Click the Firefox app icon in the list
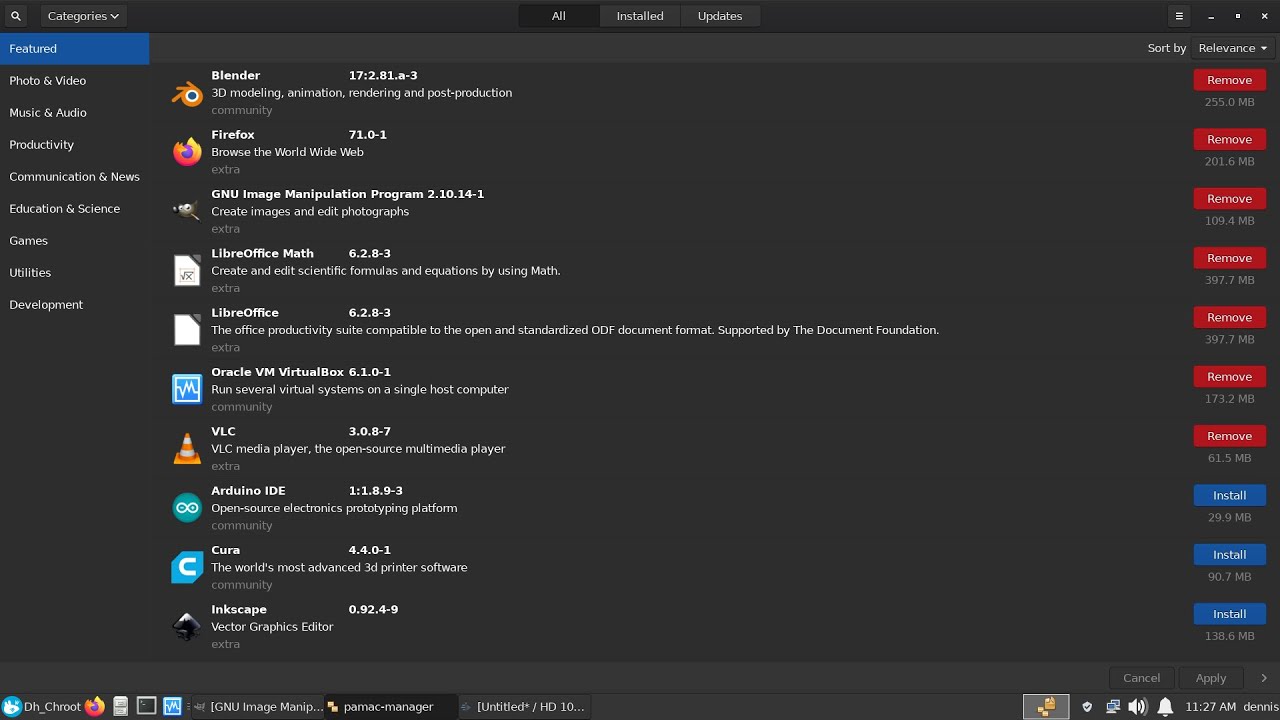This screenshot has width=1280, height=720. click(x=187, y=152)
